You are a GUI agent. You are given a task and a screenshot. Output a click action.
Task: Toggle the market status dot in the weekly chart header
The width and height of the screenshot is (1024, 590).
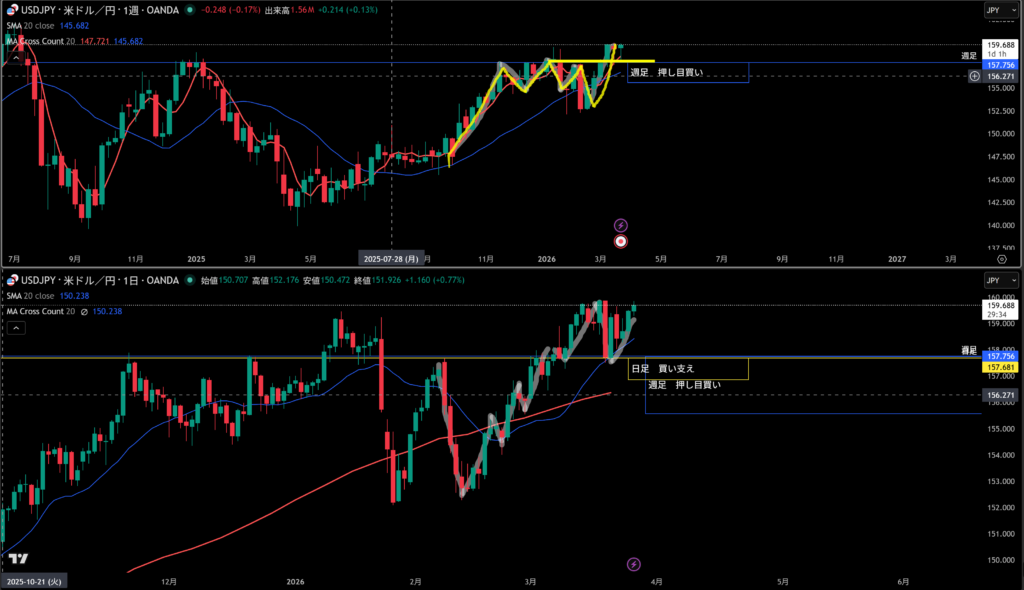[191, 10]
